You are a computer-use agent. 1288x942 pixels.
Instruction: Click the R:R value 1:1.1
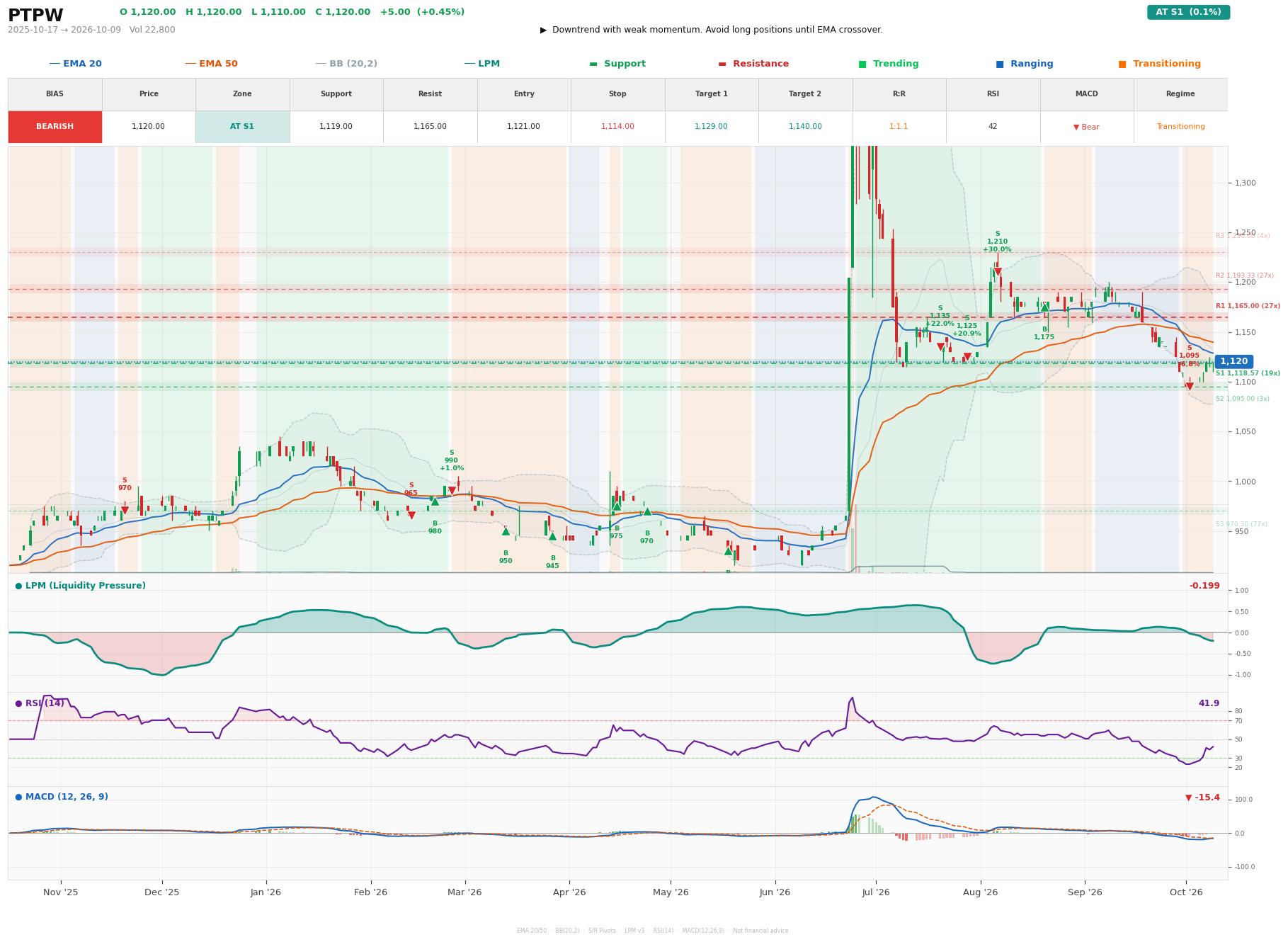pos(899,127)
